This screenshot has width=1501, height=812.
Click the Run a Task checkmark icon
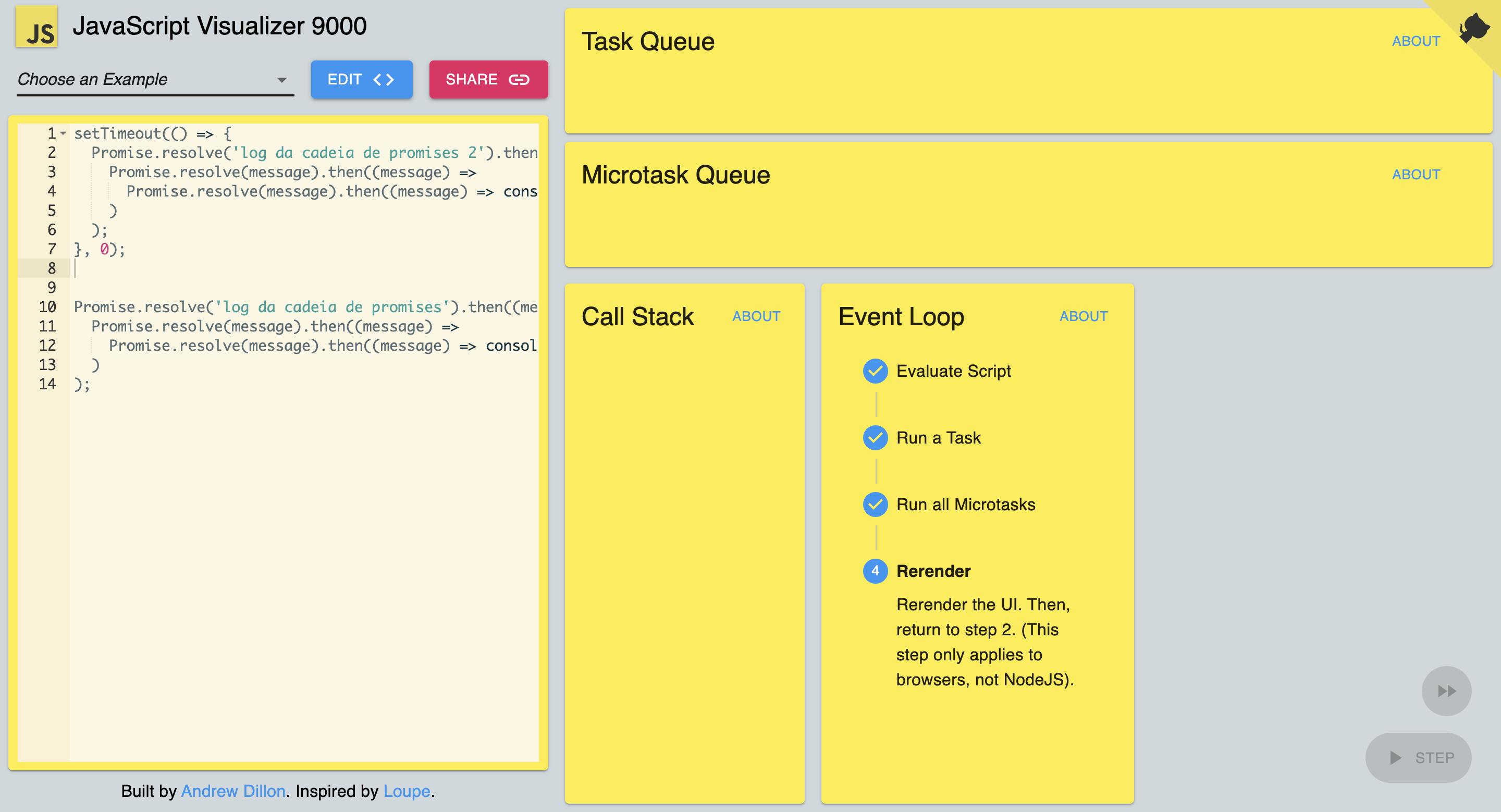click(875, 438)
